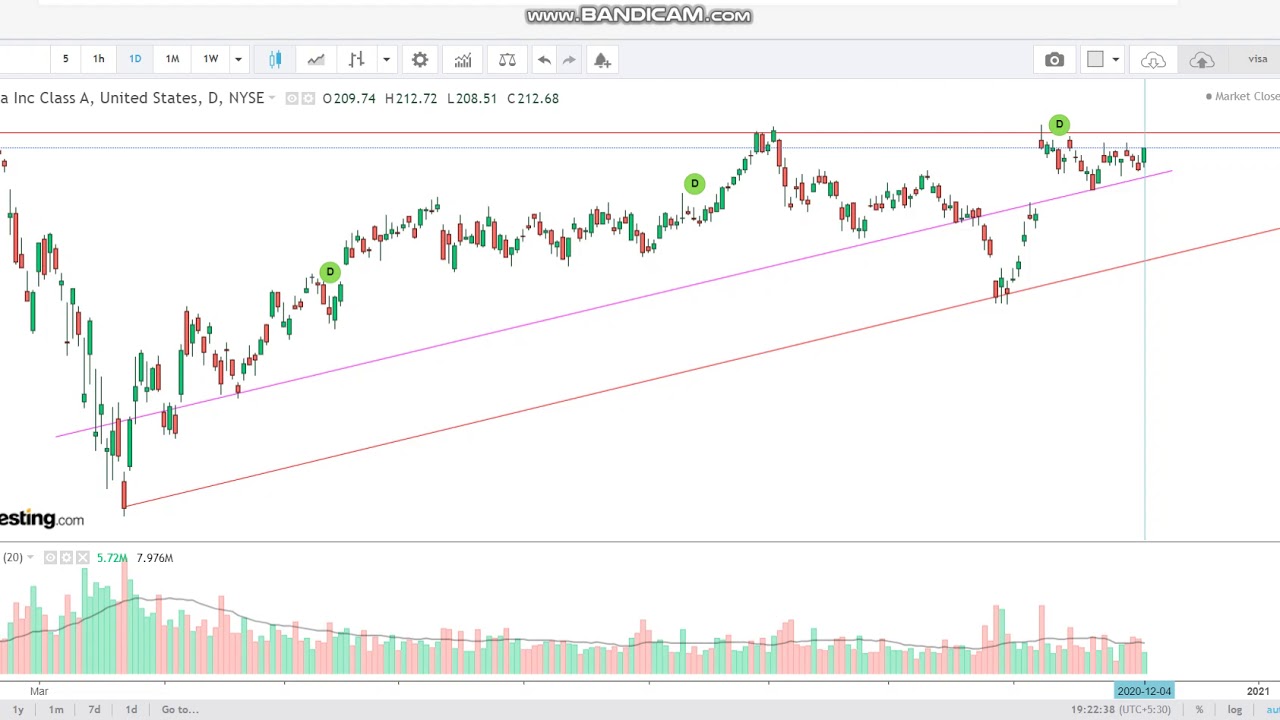Take a chart snapshot with camera
Image resolution: width=1280 pixels, height=720 pixels.
point(1054,60)
